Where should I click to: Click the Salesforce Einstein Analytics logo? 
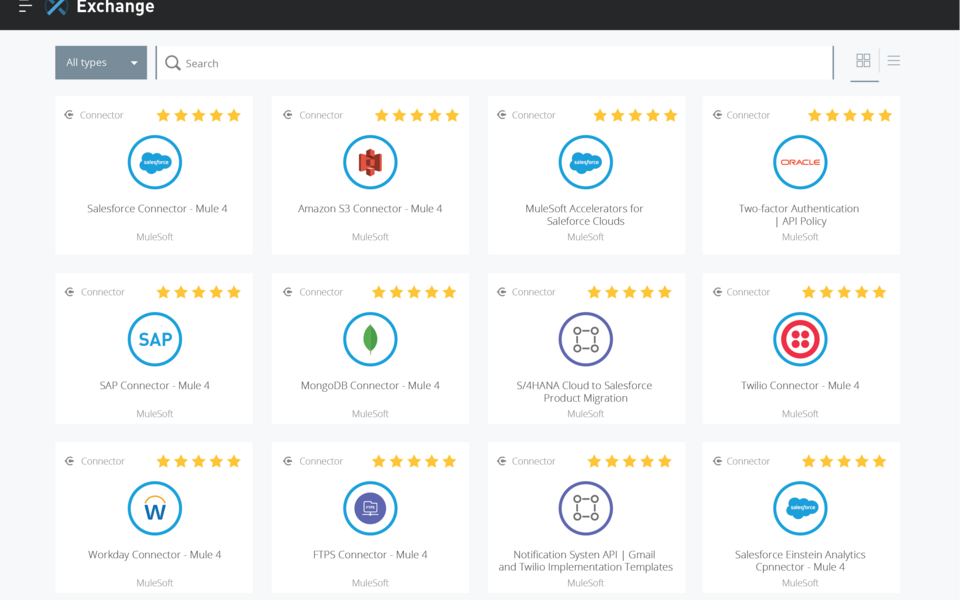click(x=800, y=508)
